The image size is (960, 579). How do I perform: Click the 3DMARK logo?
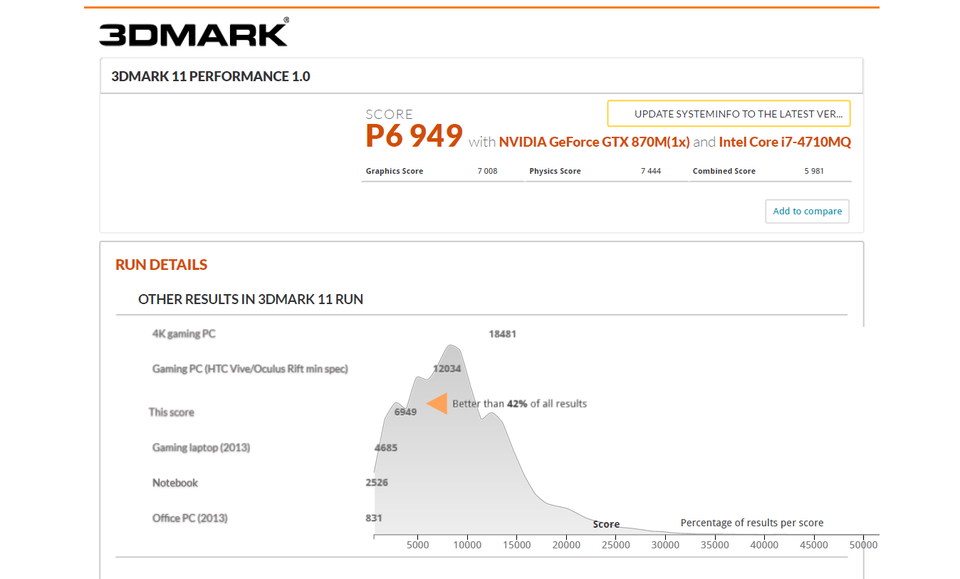(x=193, y=32)
